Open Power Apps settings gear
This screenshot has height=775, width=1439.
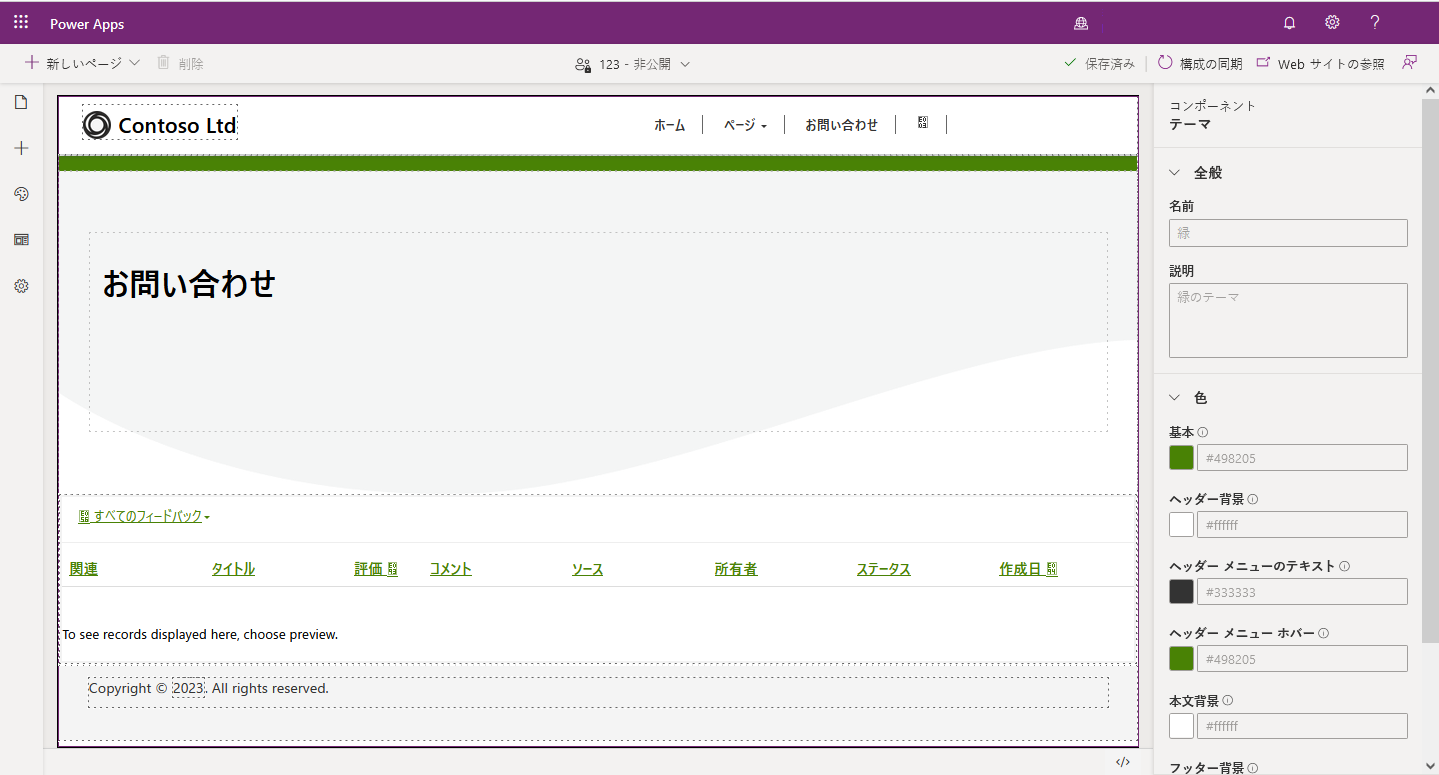pos(1332,23)
